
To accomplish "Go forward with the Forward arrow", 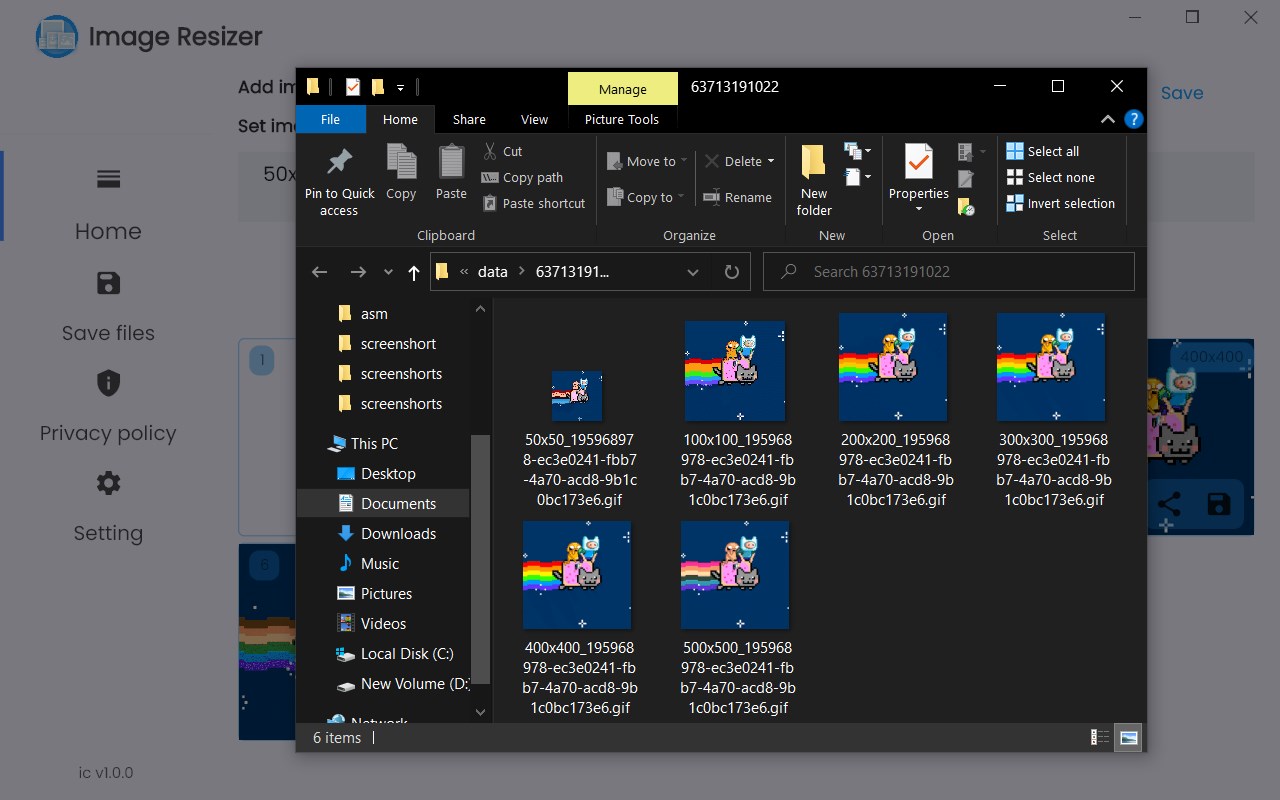I will point(358,272).
